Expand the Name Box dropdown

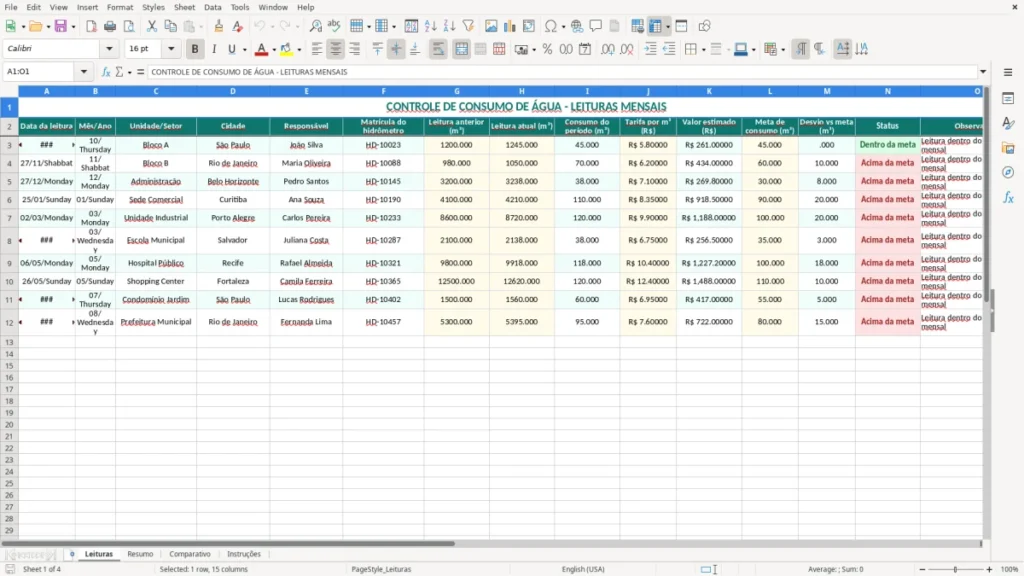click(x=84, y=72)
